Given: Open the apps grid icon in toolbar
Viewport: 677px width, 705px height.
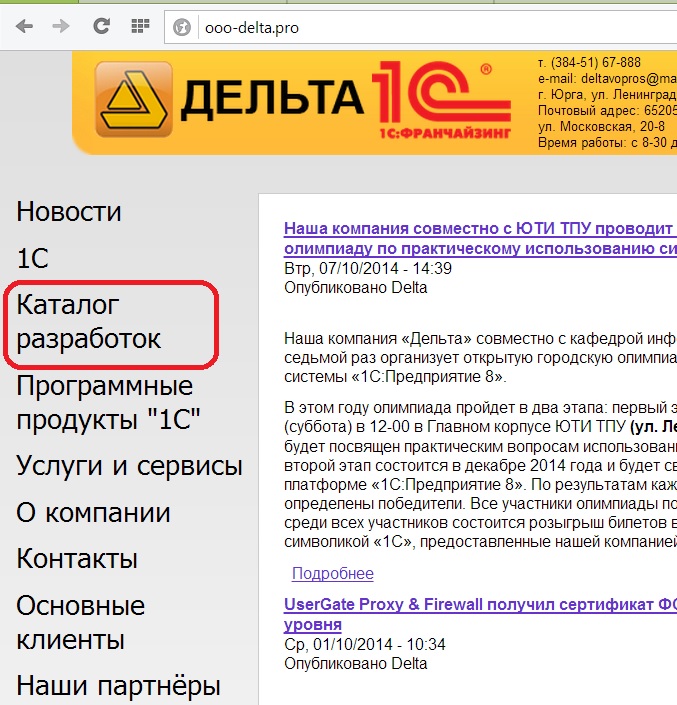Looking at the screenshot, I should tap(140, 26).
